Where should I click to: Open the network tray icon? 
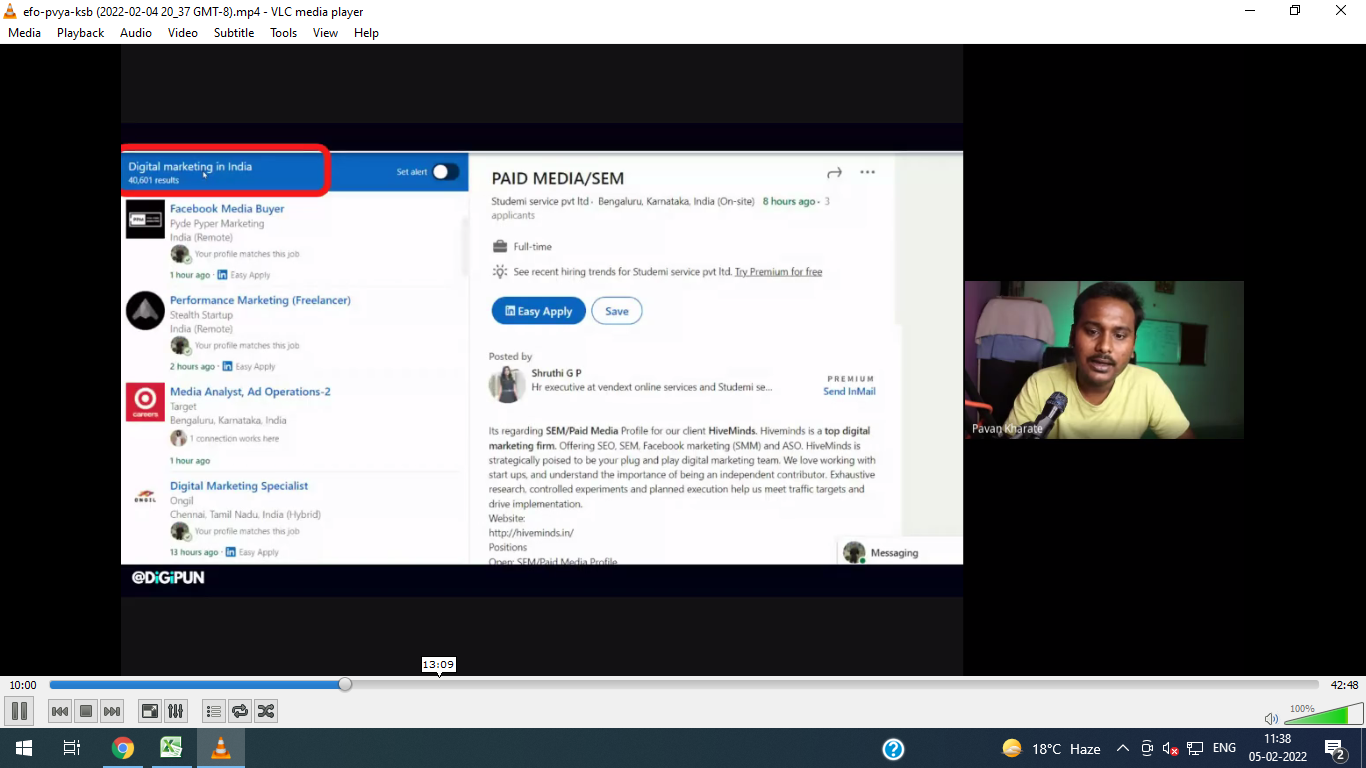point(1195,748)
